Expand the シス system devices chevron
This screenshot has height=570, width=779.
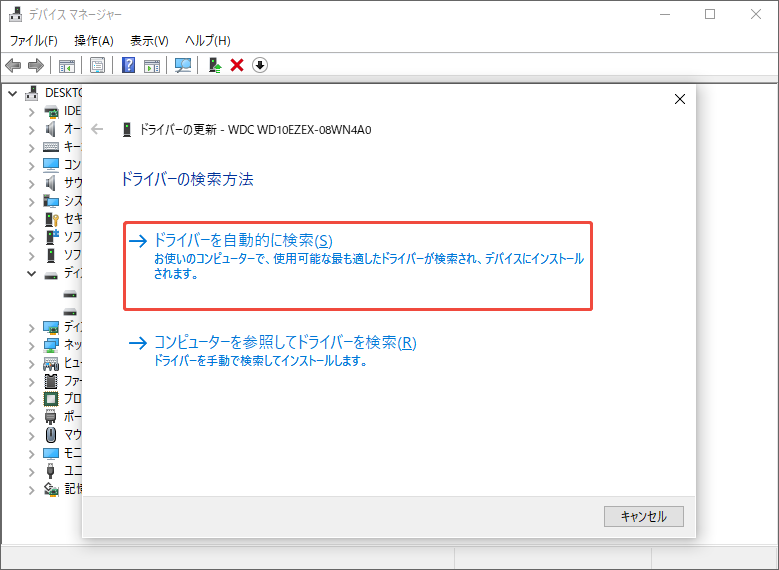(x=32, y=202)
